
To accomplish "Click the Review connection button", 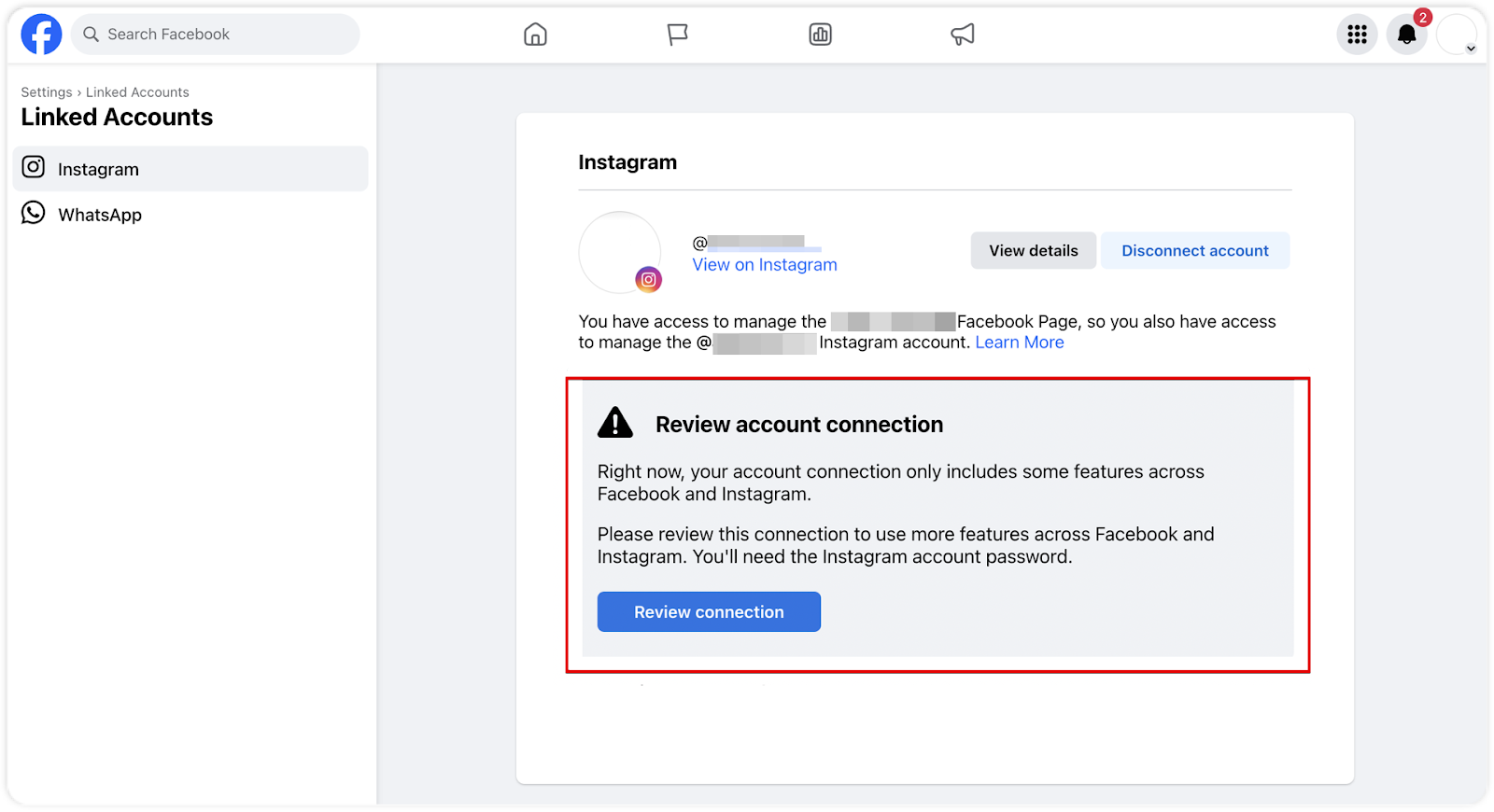I will tap(709, 612).
